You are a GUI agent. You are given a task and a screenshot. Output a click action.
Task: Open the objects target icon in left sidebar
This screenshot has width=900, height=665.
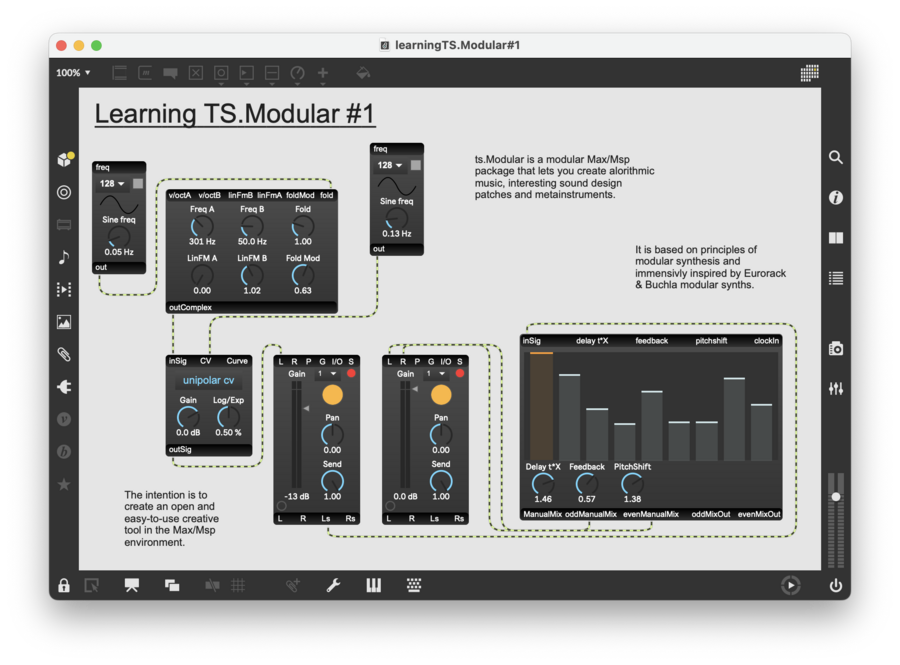click(64, 192)
